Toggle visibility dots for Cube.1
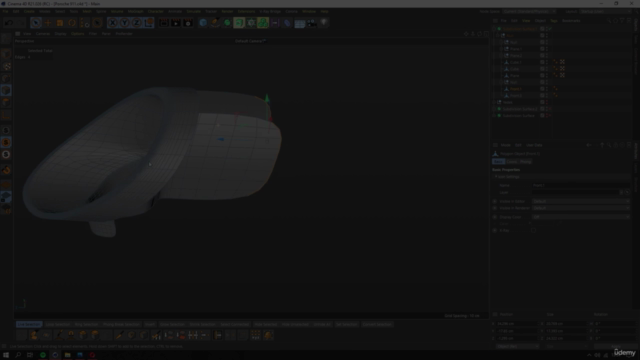This screenshot has height=360, width=640. point(547,62)
